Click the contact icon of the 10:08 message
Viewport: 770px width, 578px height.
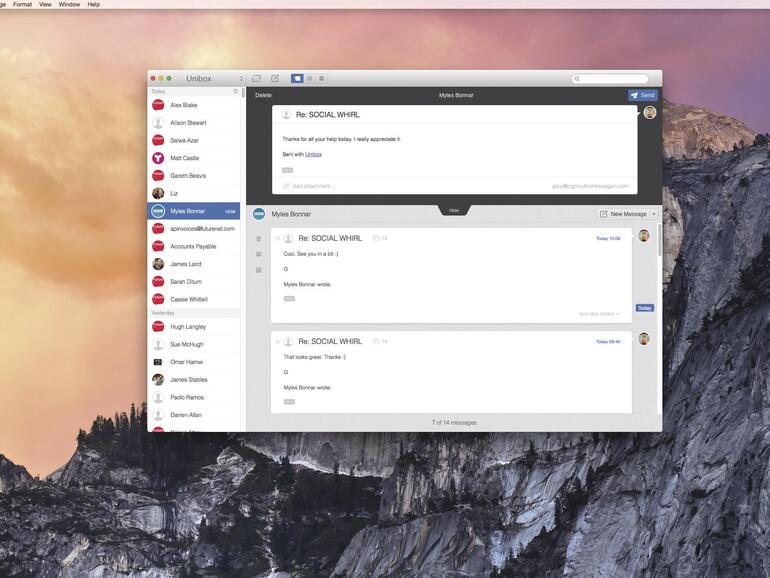point(288,238)
